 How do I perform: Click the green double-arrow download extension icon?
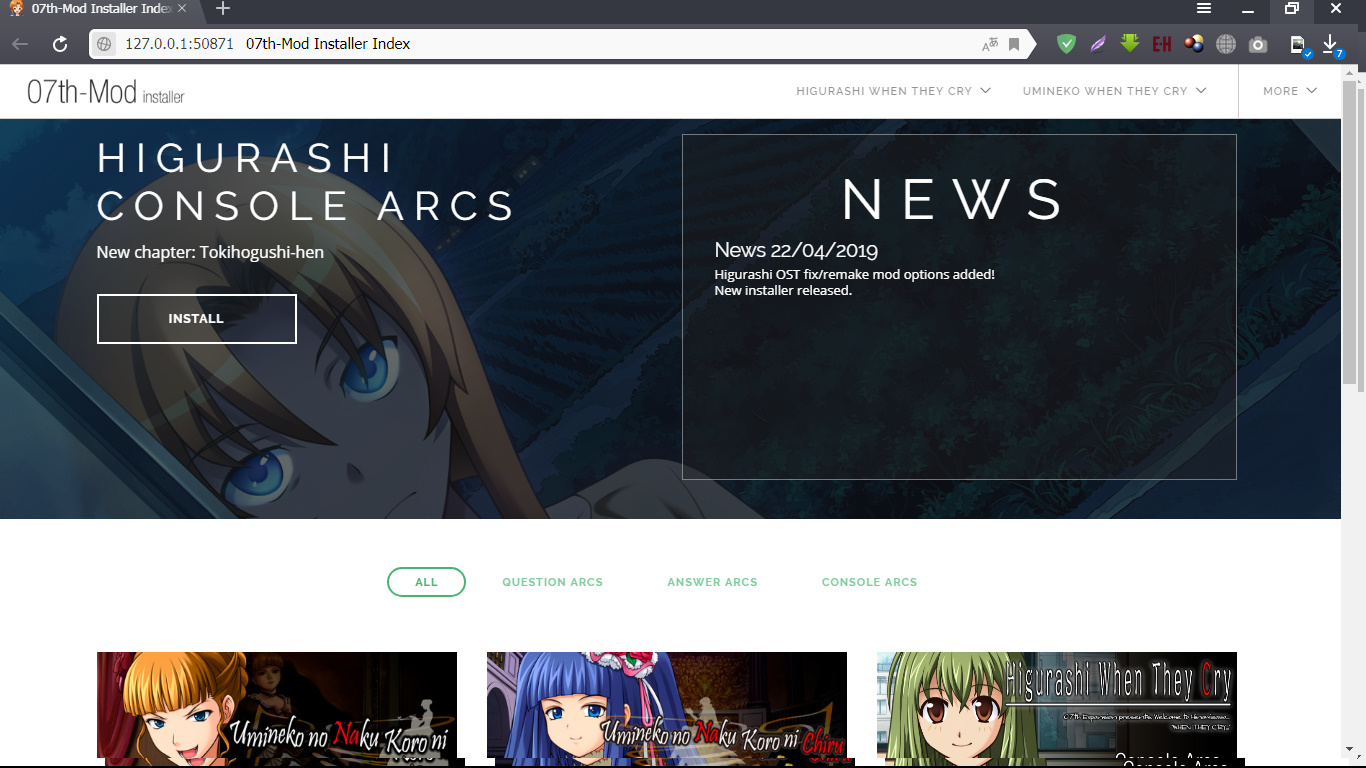pos(1130,44)
